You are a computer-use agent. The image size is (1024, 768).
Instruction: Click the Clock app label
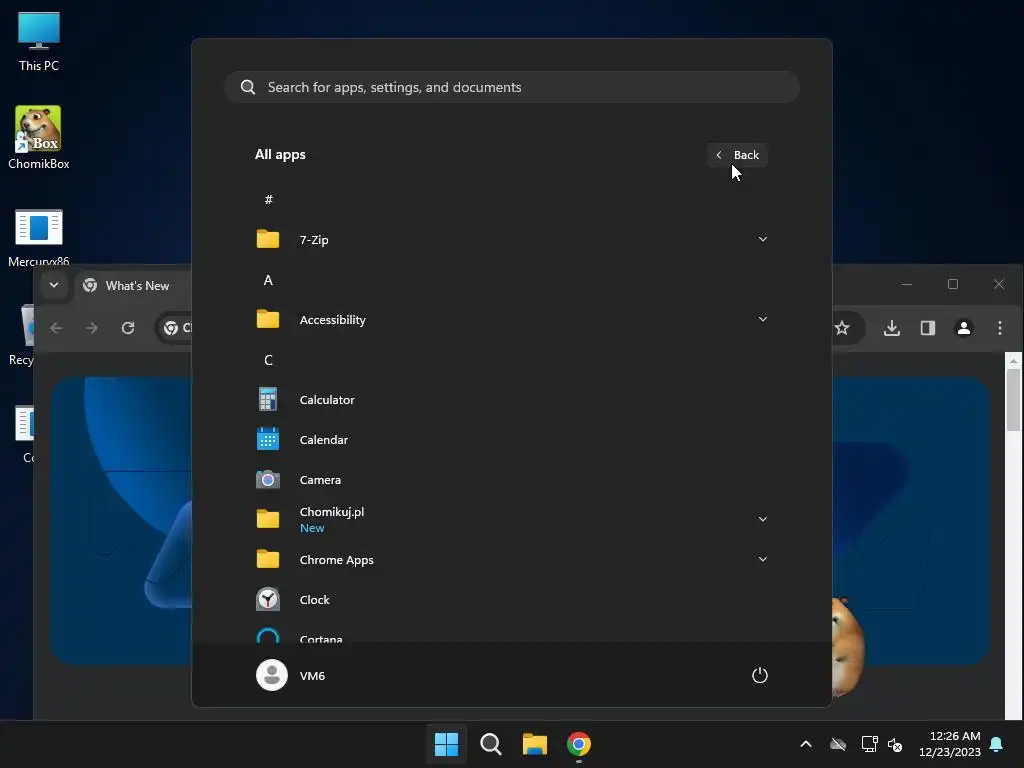click(314, 600)
